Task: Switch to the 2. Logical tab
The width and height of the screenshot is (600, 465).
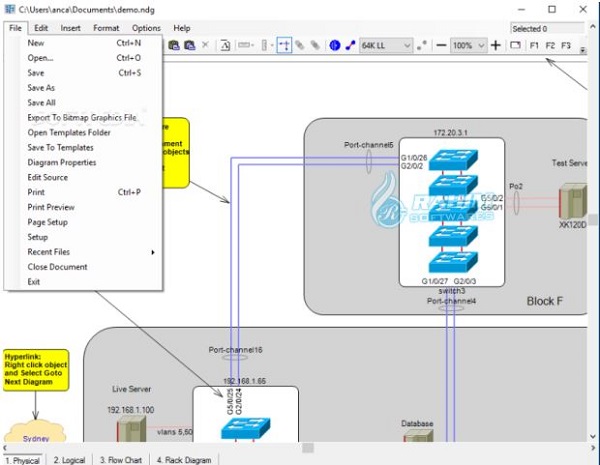Action: pos(69,460)
